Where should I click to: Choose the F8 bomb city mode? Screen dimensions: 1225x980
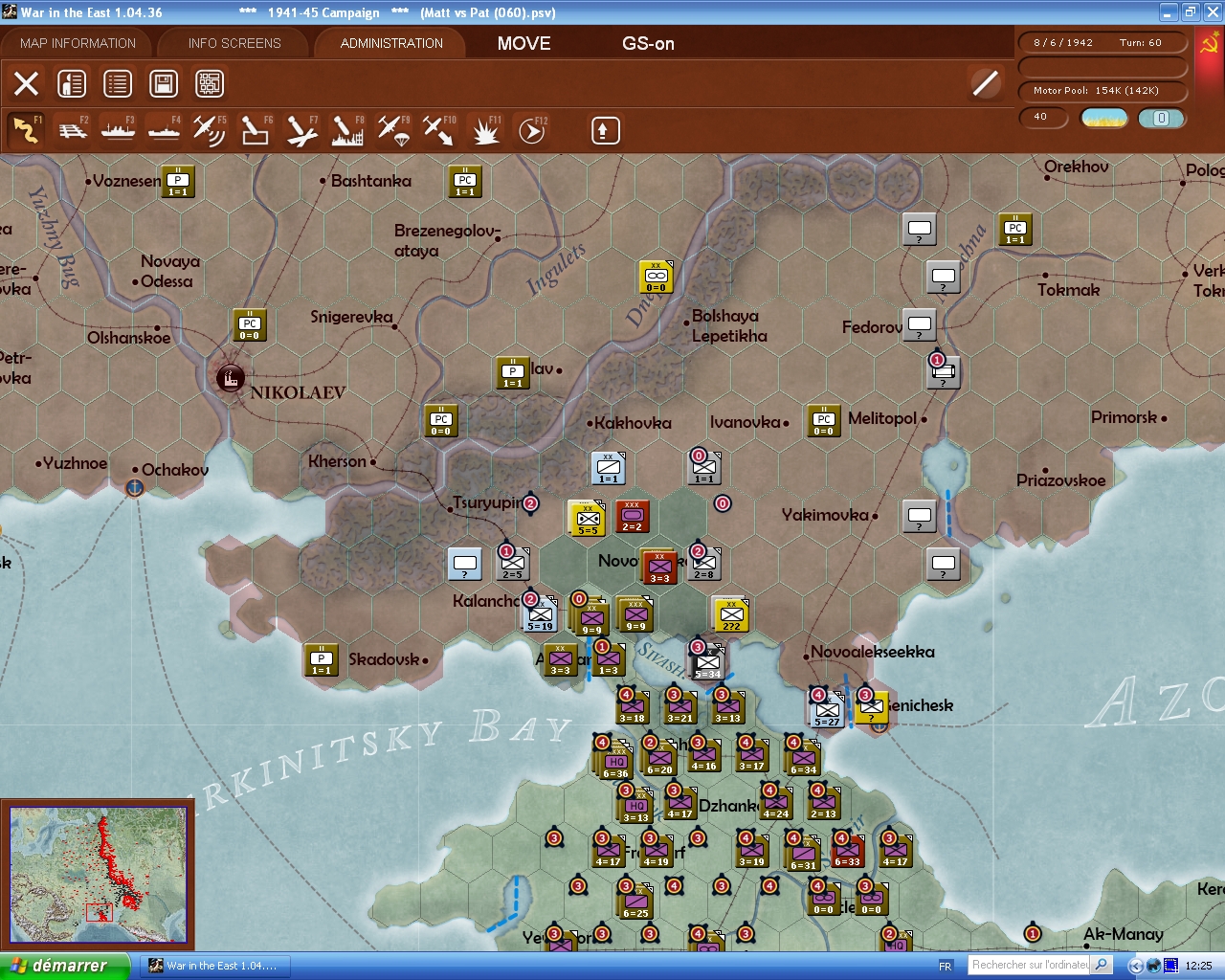347,130
